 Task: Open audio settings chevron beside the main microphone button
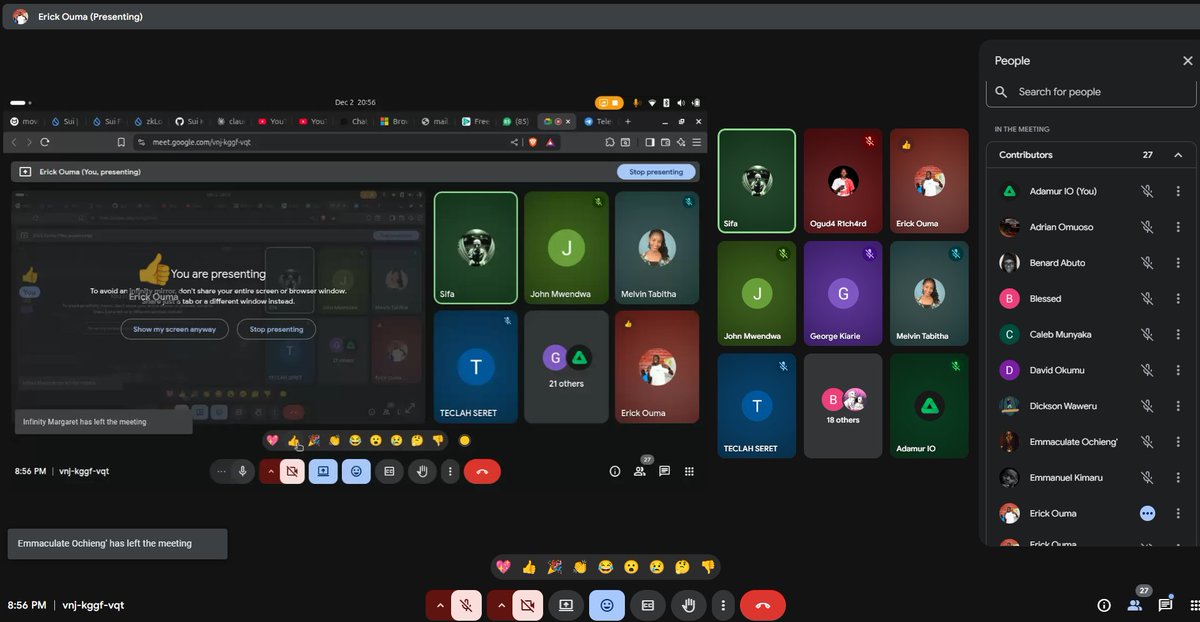438,605
